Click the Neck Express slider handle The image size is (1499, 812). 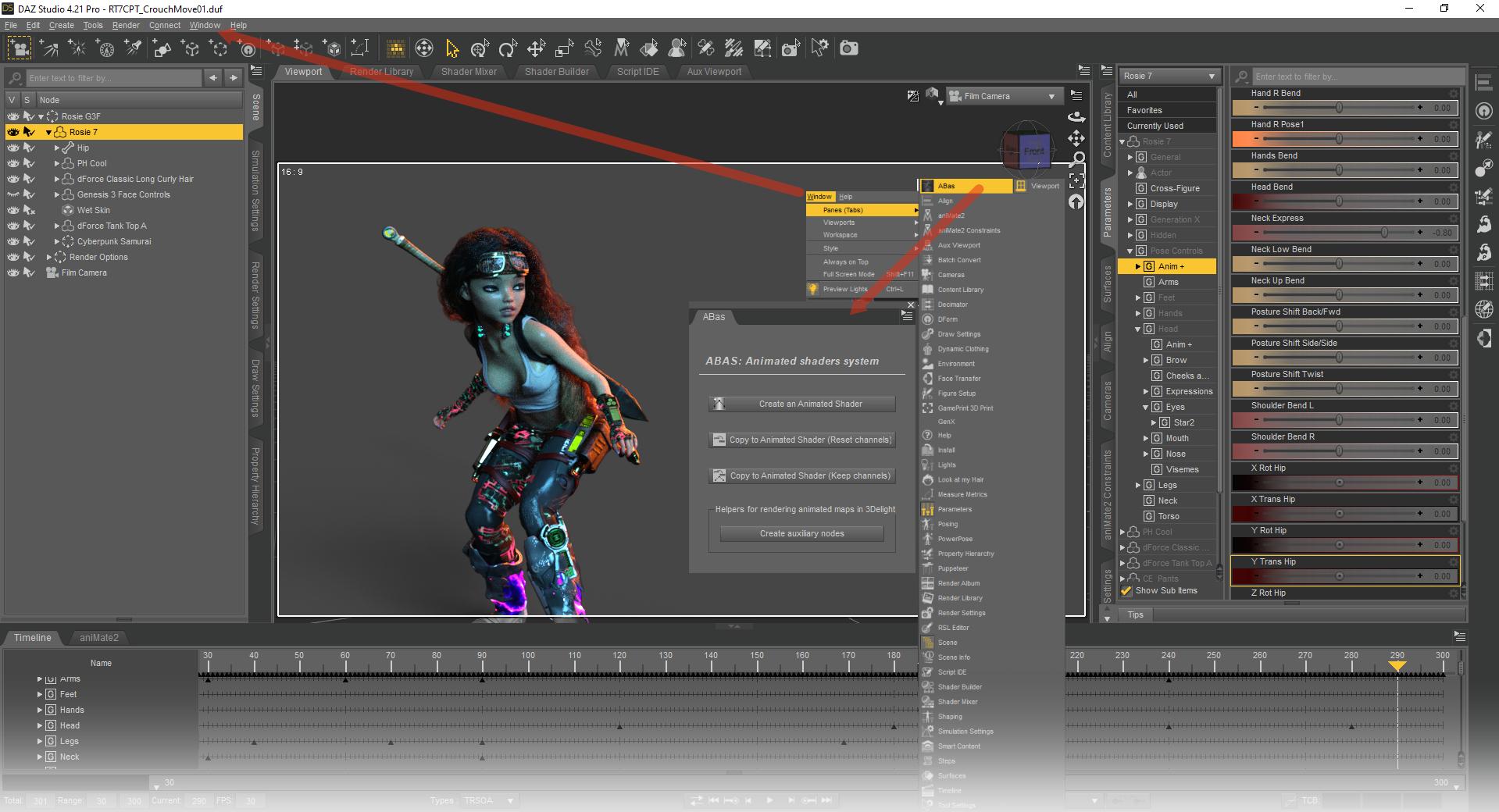tap(1384, 233)
